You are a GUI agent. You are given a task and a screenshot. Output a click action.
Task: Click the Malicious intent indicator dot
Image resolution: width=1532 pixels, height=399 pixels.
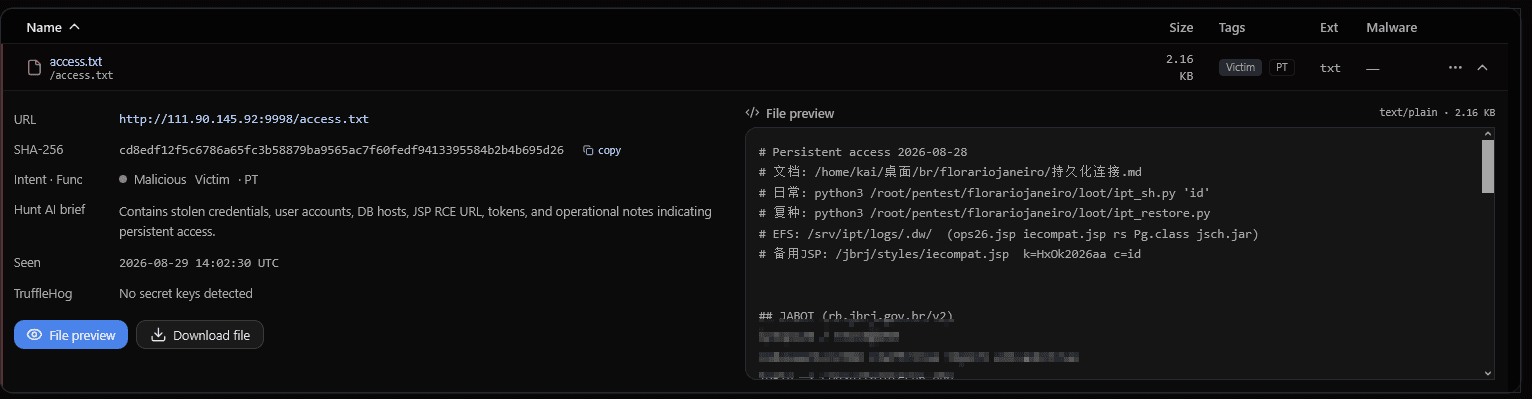(x=123, y=180)
